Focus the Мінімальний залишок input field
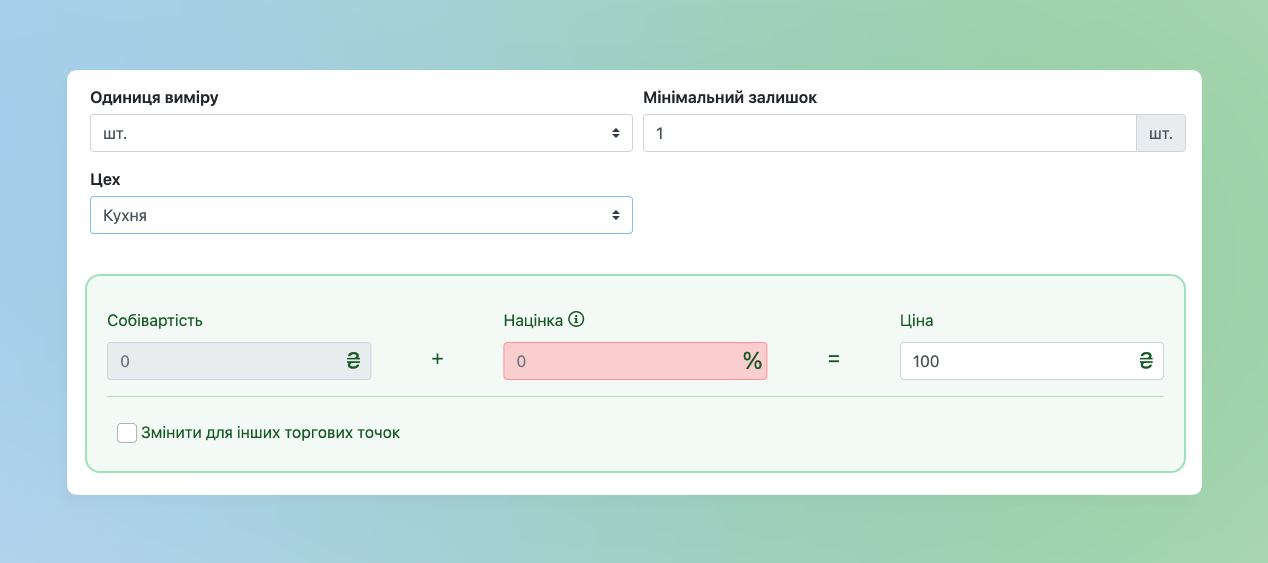Image resolution: width=1268 pixels, height=563 pixels. point(890,133)
